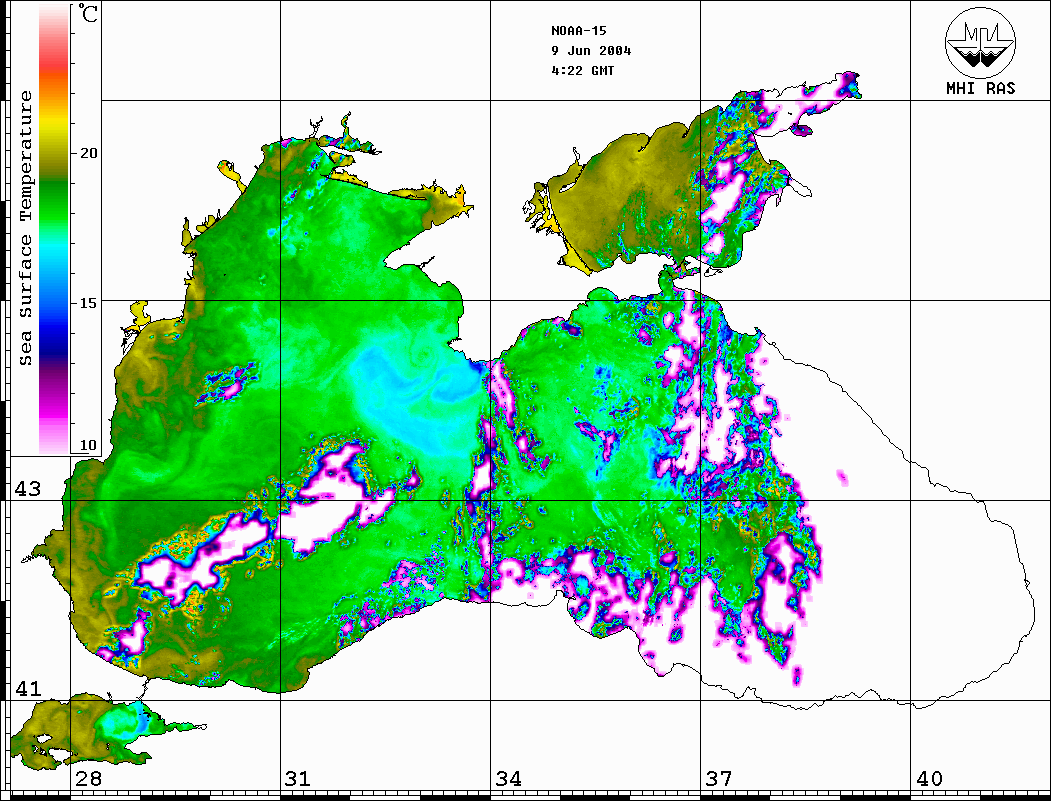Click longitude label 28
The image size is (1051, 801).
pos(88,779)
